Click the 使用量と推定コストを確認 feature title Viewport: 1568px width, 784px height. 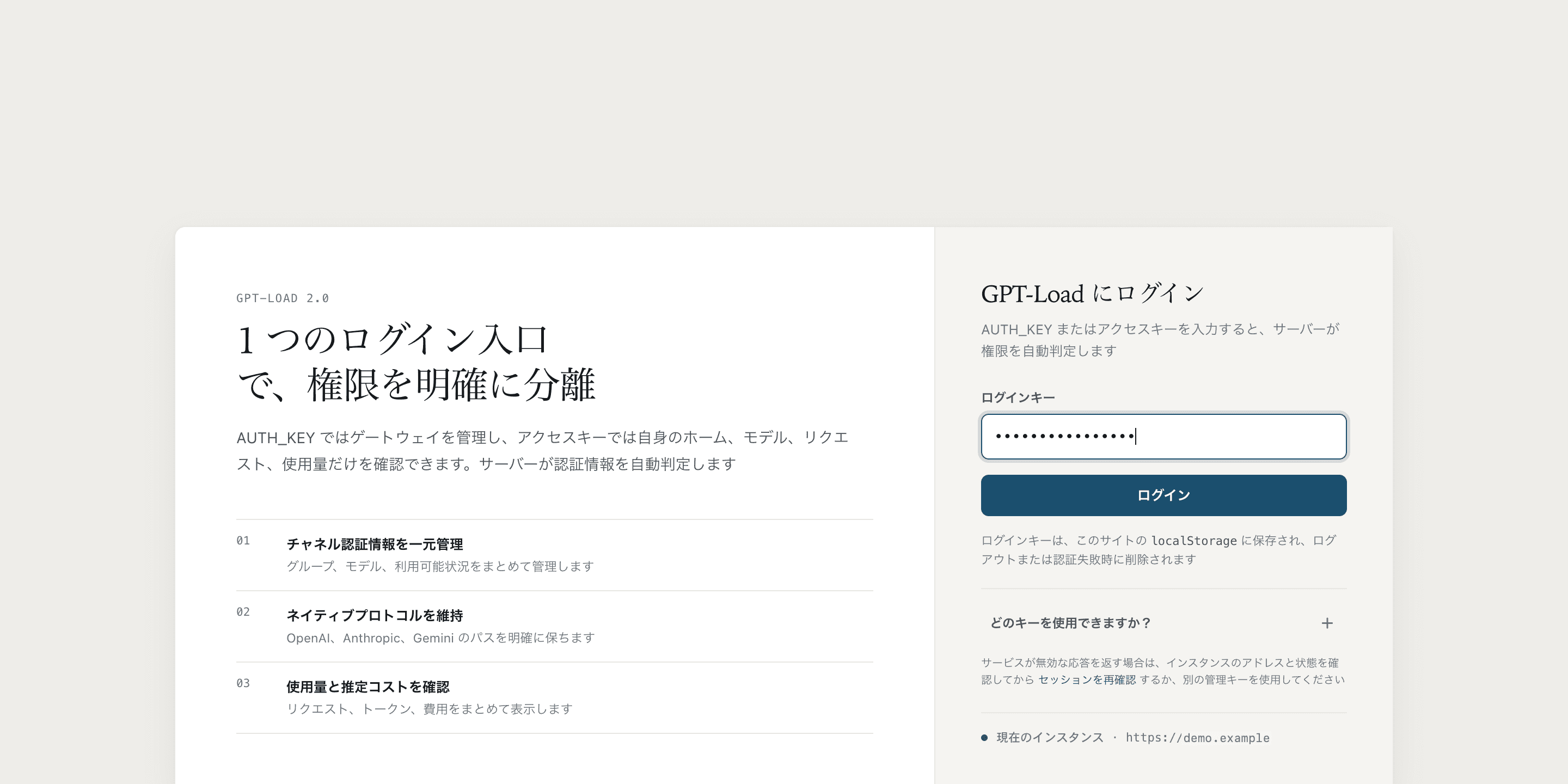point(367,687)
